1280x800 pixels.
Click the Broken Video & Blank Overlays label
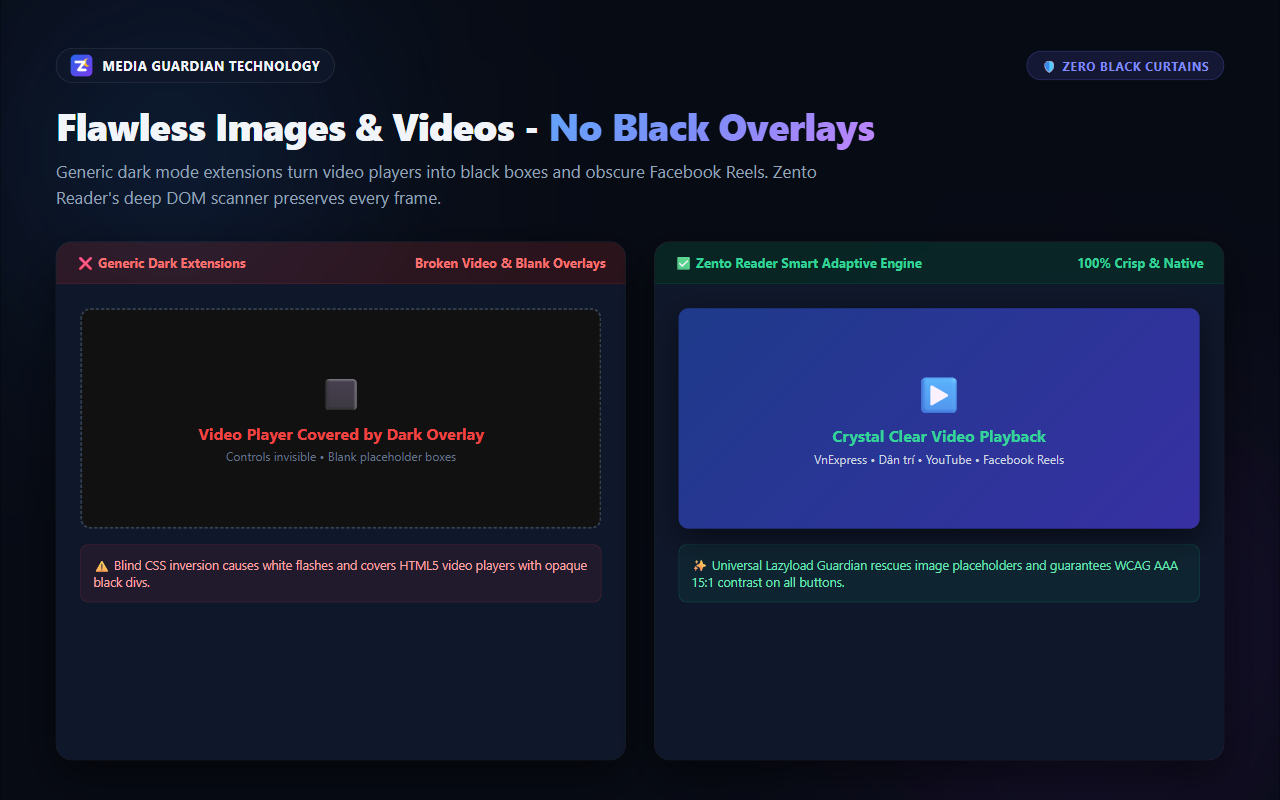510,264
